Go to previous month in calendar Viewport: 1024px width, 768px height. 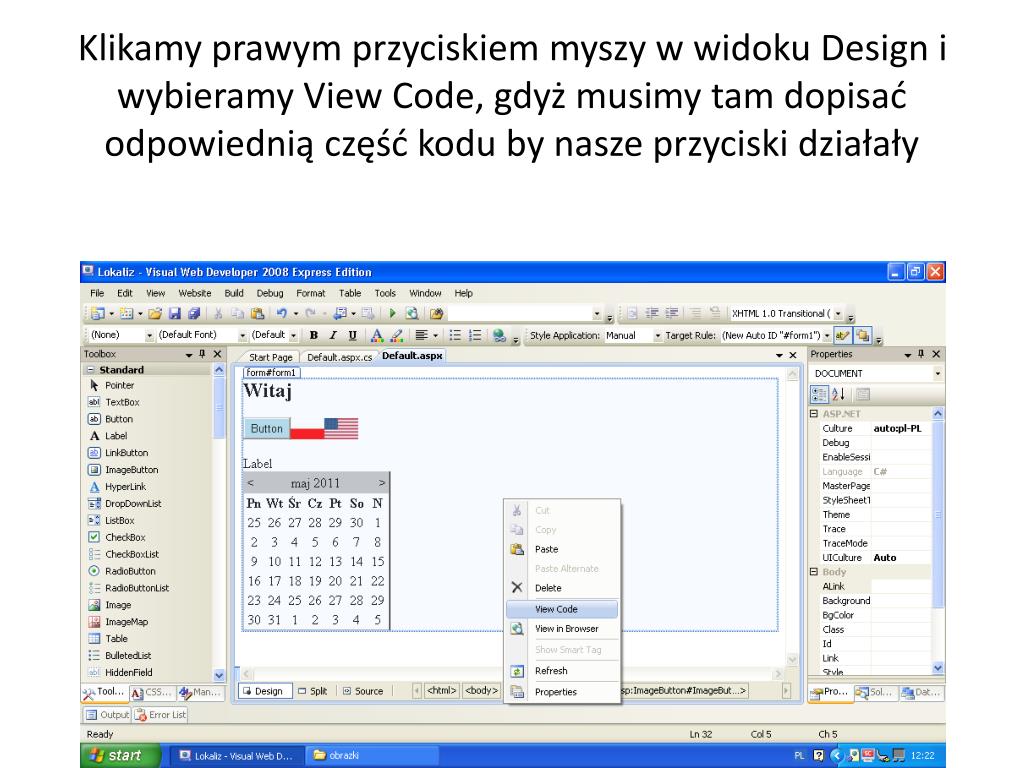tap(251, 483)
